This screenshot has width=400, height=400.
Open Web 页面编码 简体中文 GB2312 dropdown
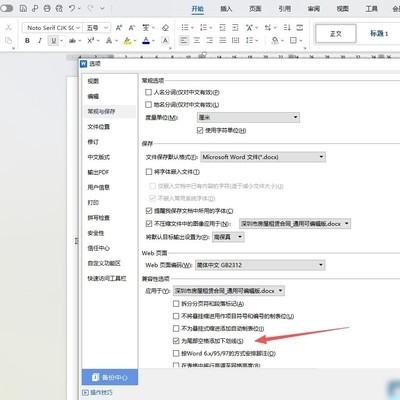[260, 265]
